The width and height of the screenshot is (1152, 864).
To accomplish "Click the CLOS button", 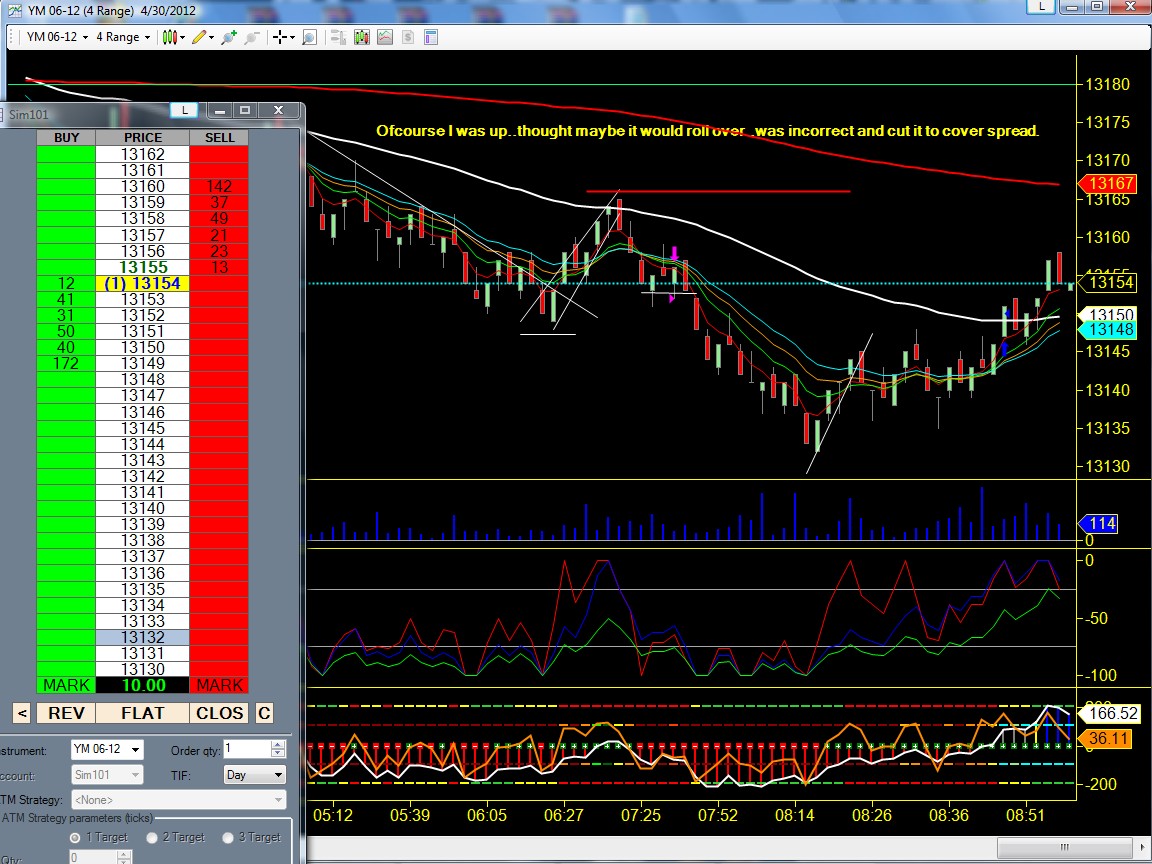I will [219, 713].
